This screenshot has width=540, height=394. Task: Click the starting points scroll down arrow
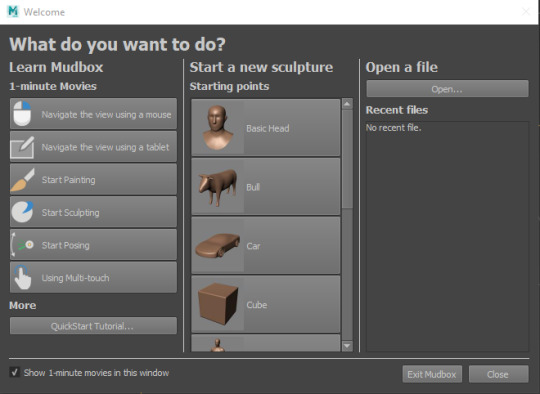coord(347,345)
